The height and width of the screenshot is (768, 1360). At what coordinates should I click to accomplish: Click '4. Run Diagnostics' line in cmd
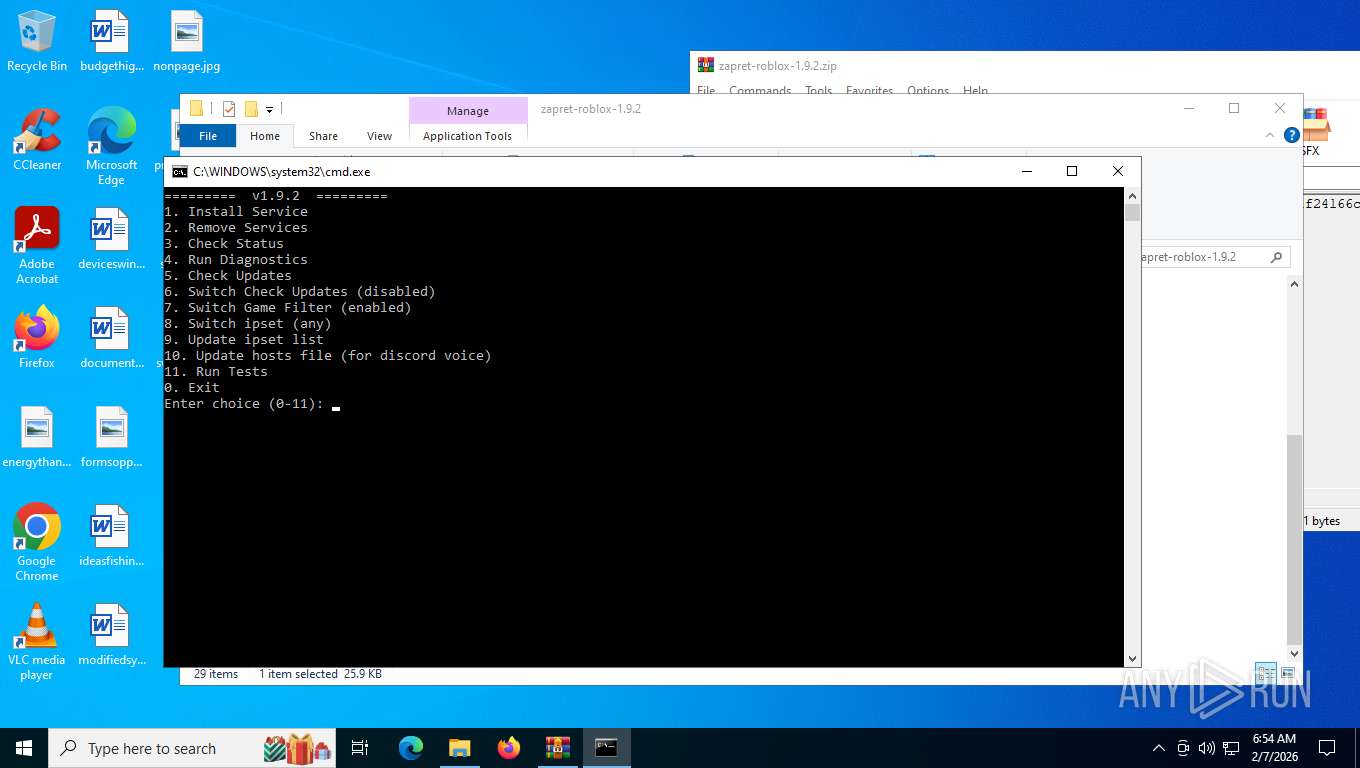click(x=236, y=259)
